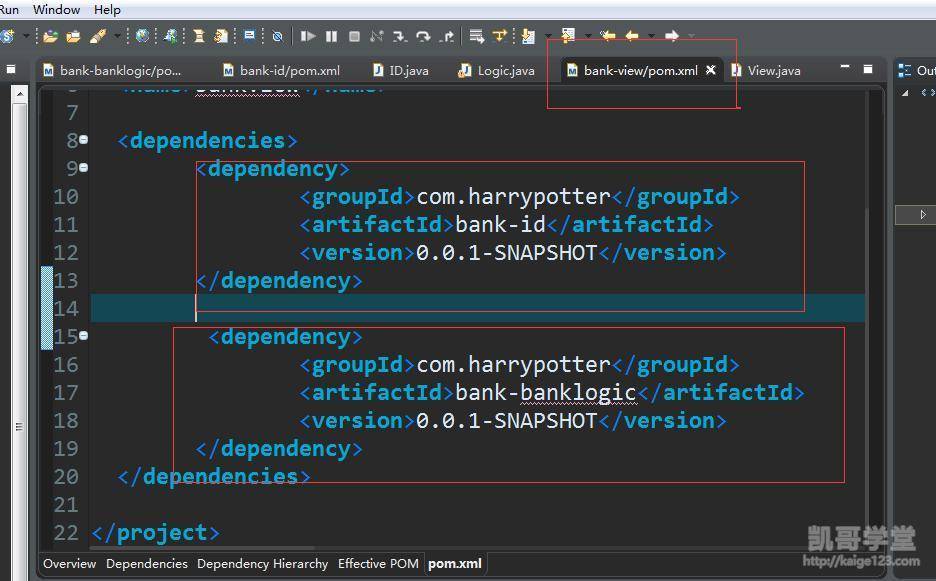Click line number 21 in gutter
The width and height of the screenshot is (936, 581).
pyautogui.click(x=66, y=505)
